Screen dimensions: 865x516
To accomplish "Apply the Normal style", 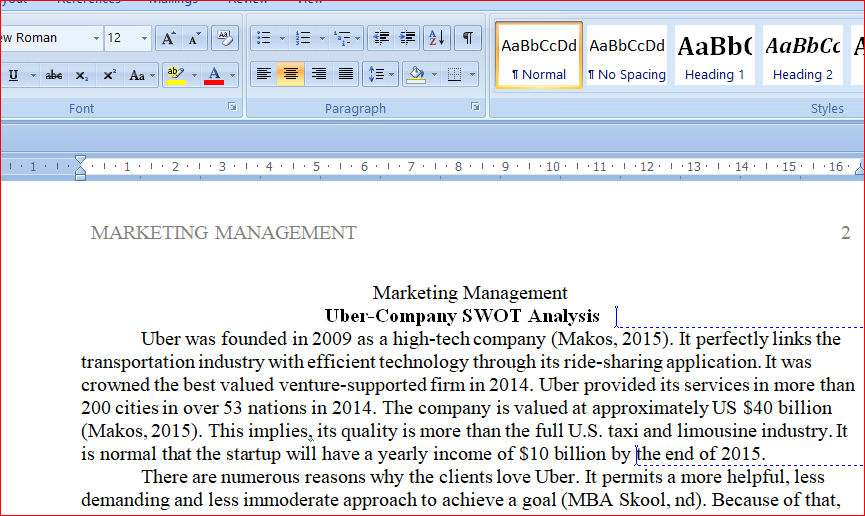I will coord(539,55).
